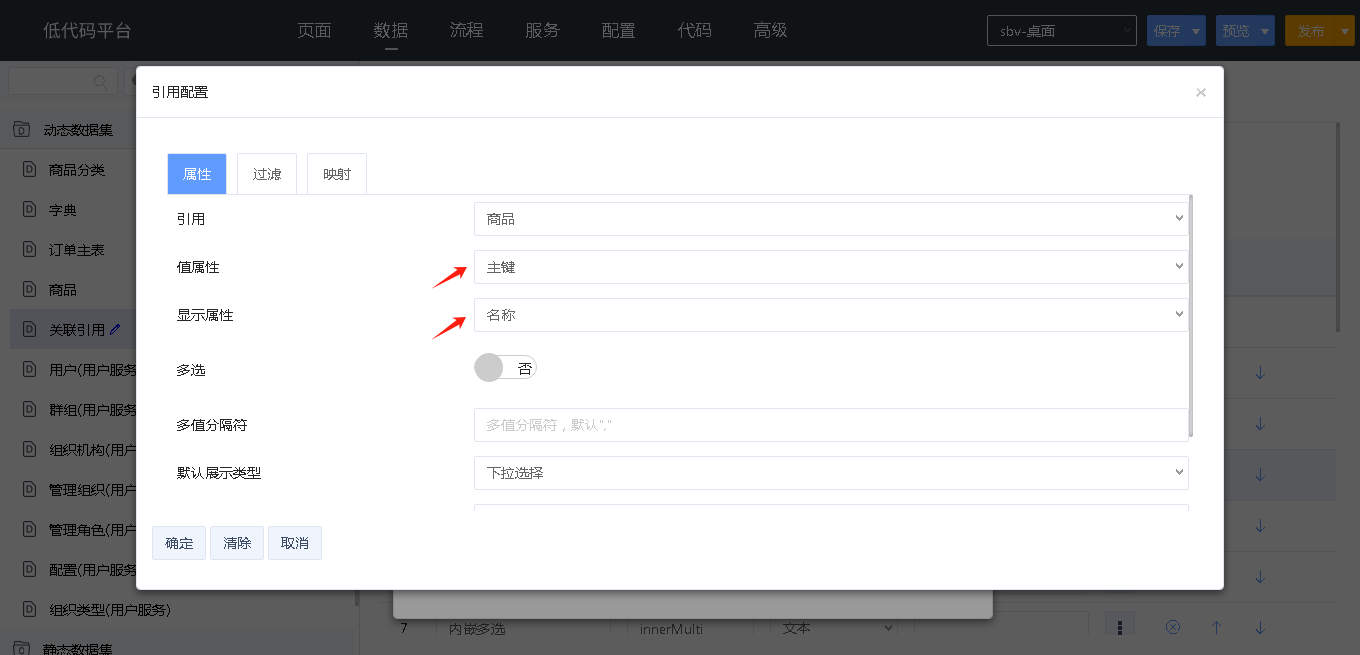Switch to the 映射 tab
Screen dimensions: 1360x655
click(x=337, y=174)
